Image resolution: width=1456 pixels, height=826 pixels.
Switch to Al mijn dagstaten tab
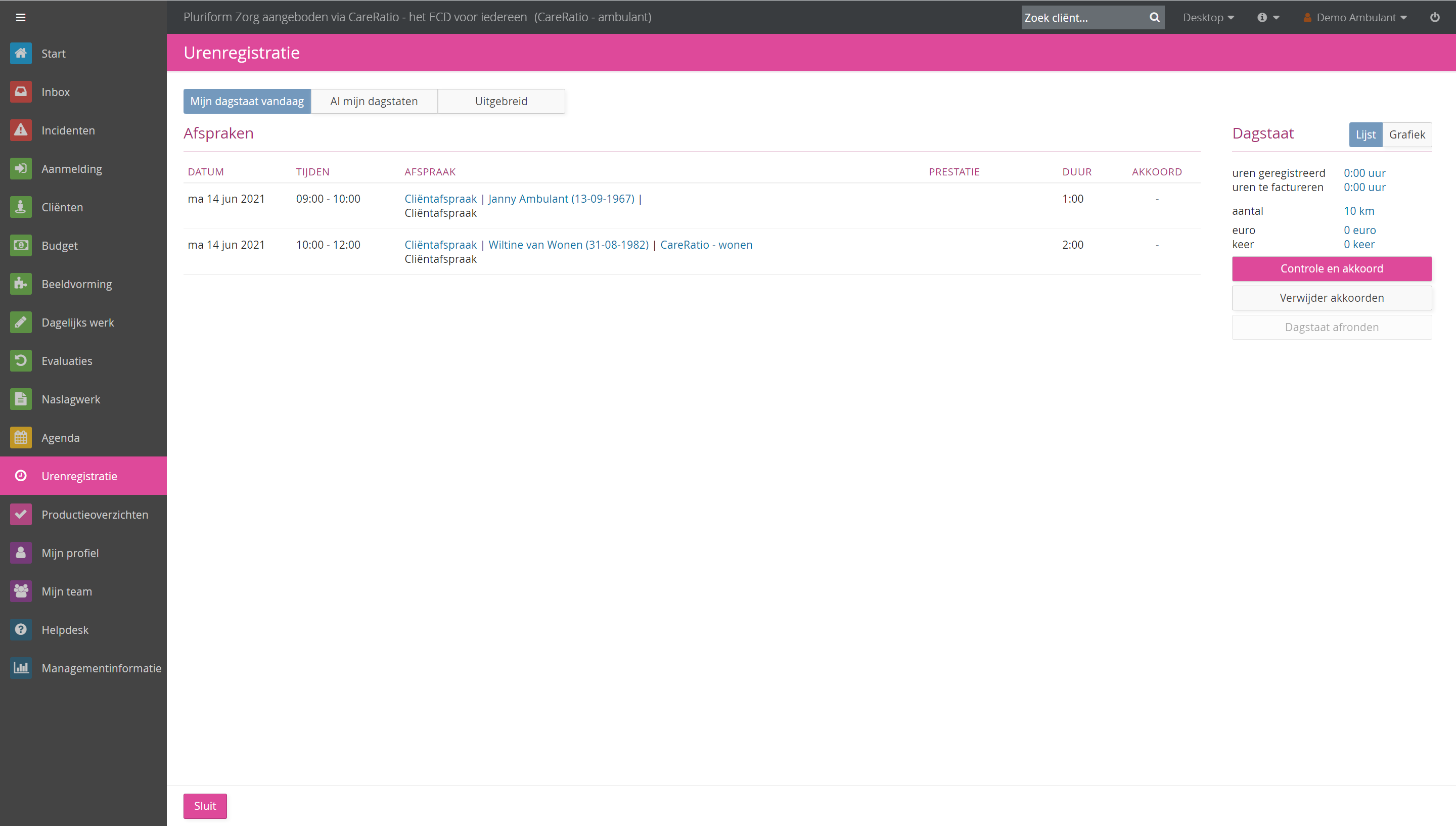coord(374,102)
